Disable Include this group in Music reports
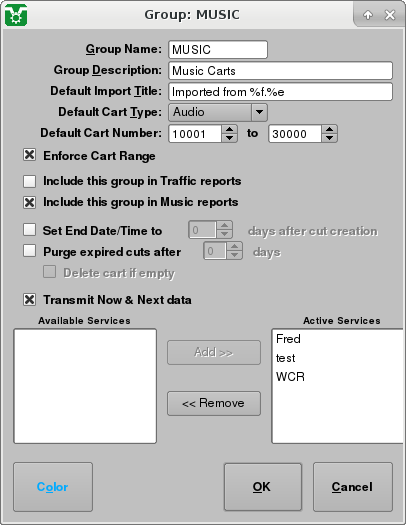The image size is (406, 525). (x=29, y=202)
